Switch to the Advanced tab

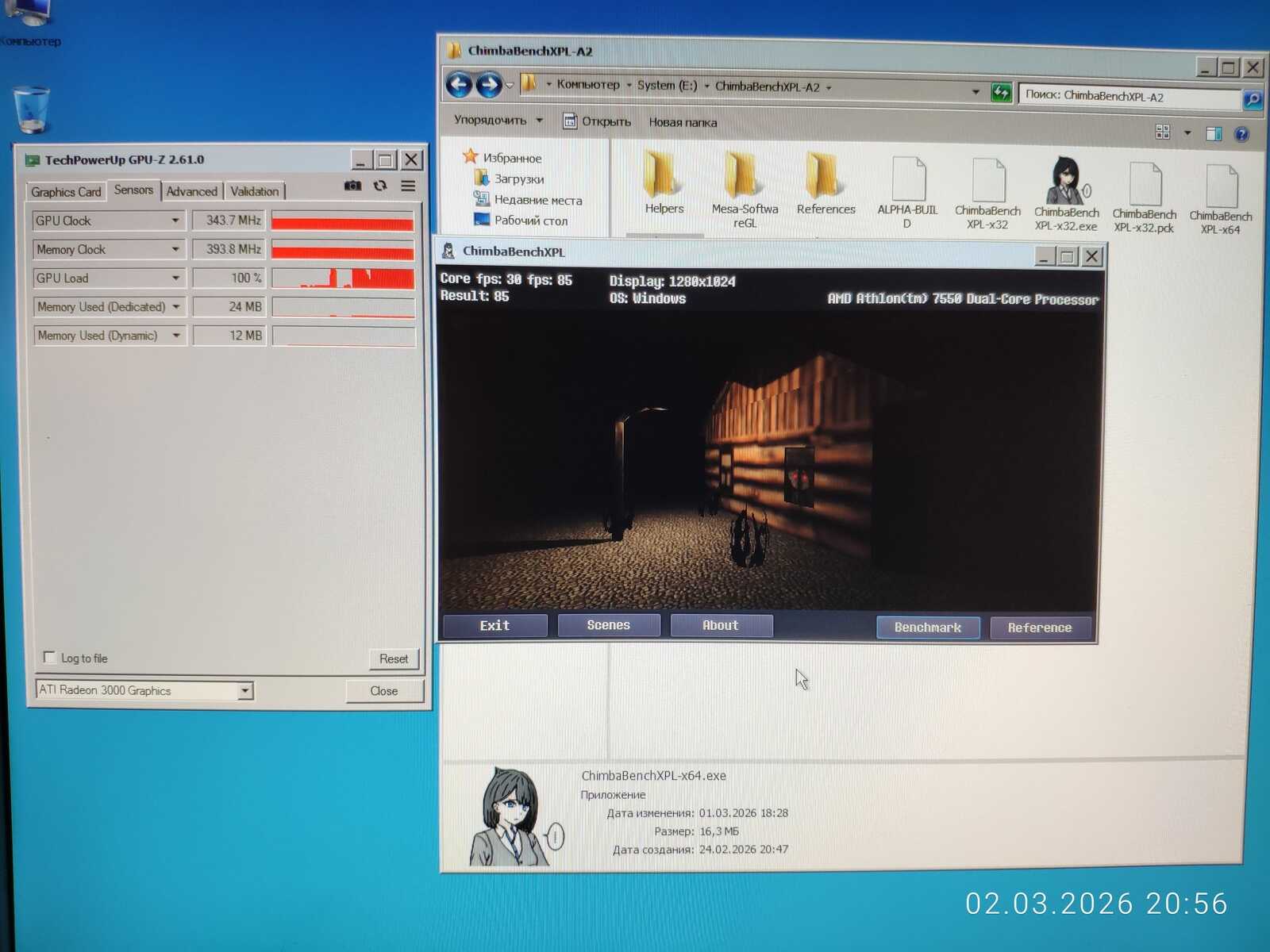[191, 191]
